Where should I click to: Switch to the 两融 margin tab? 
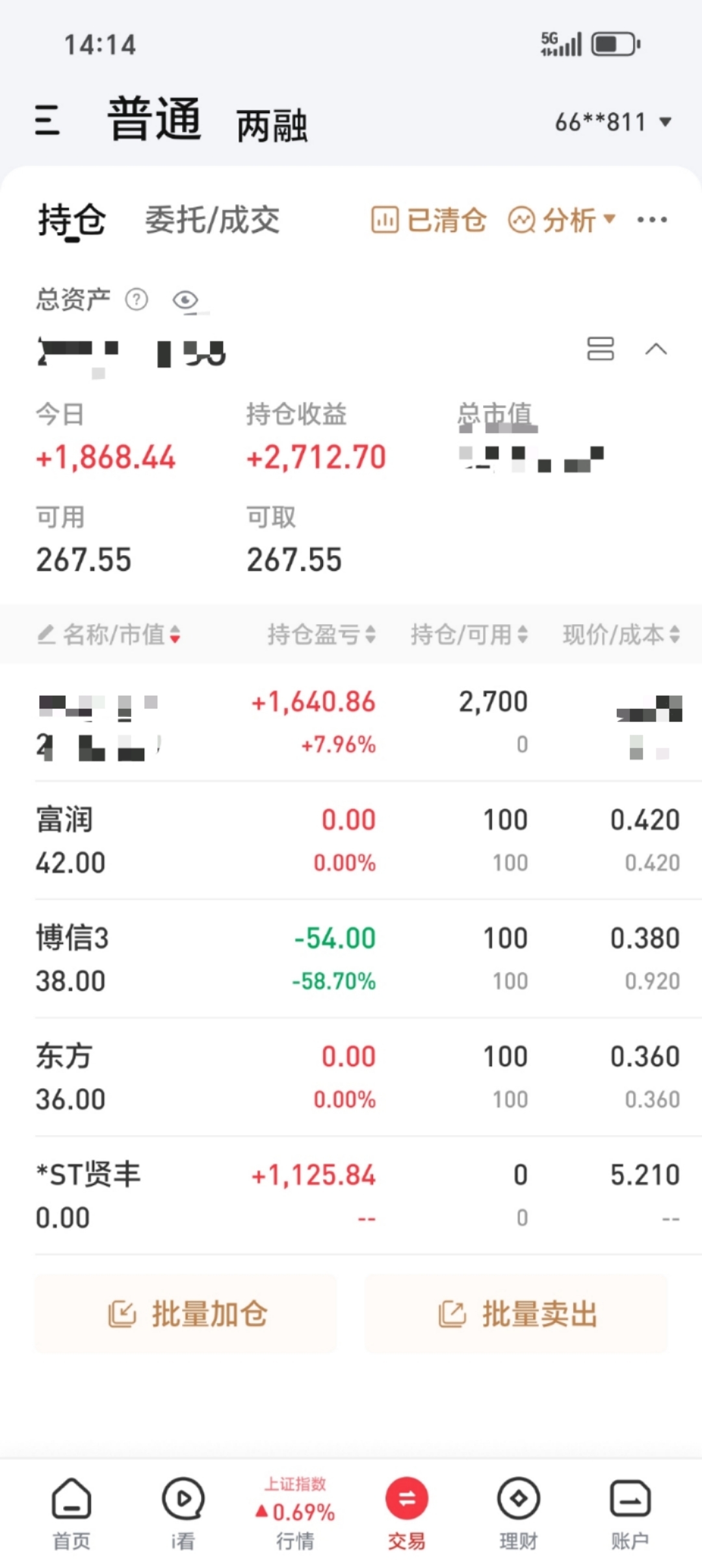pyautogui.click(x=272, y=125)
